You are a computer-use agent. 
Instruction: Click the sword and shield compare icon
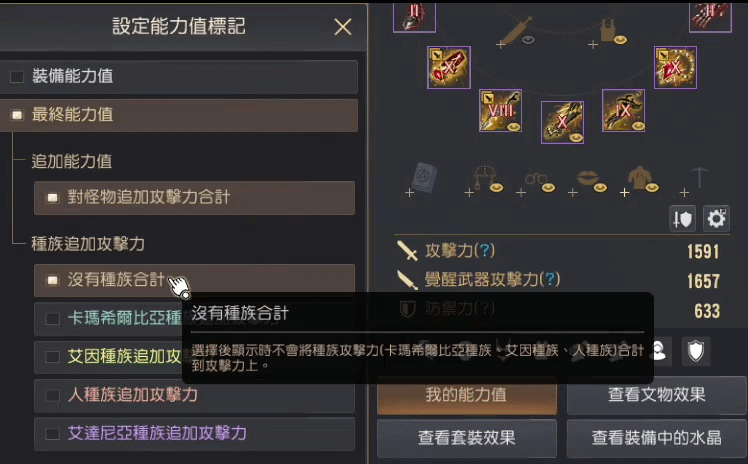coord(682,219)
